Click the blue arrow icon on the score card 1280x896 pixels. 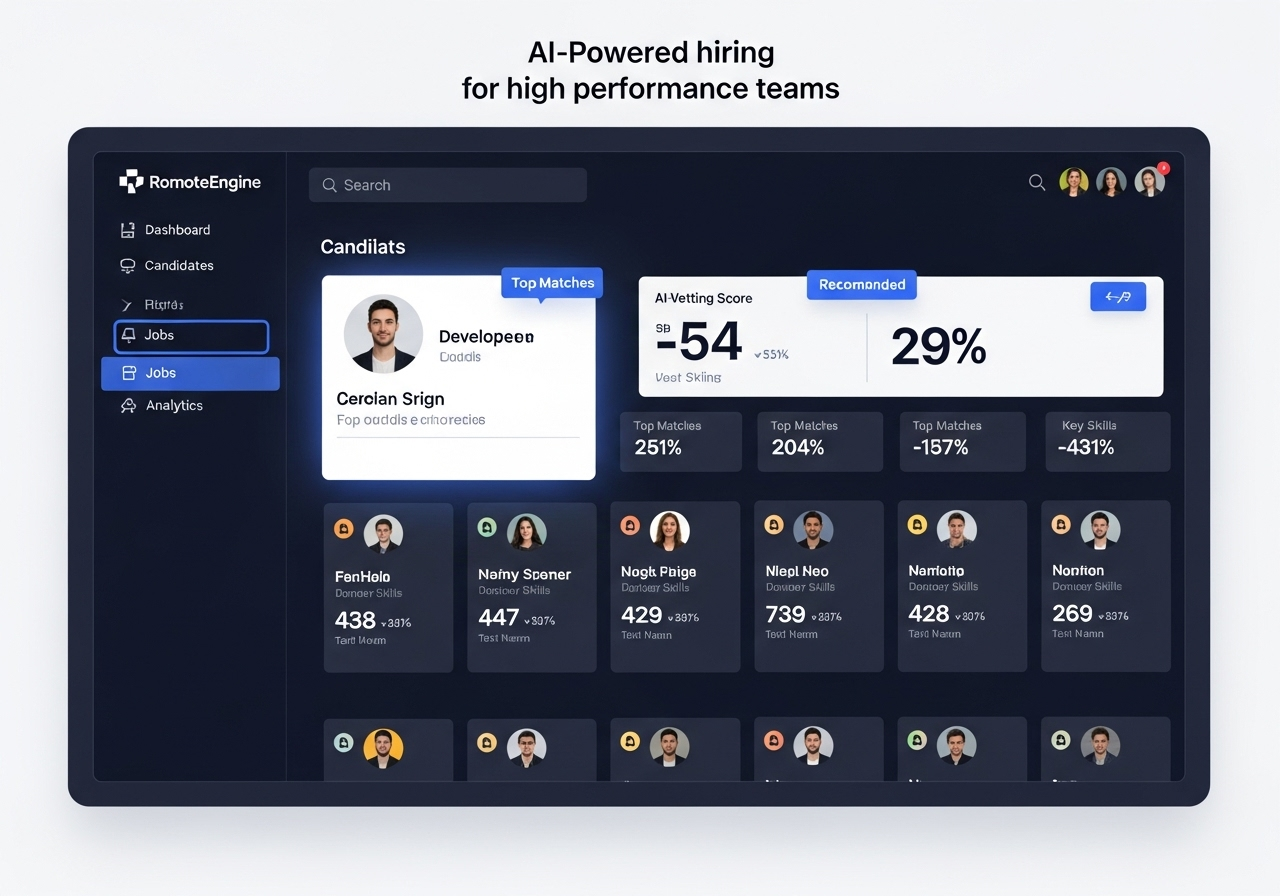tap(1118, 296)
